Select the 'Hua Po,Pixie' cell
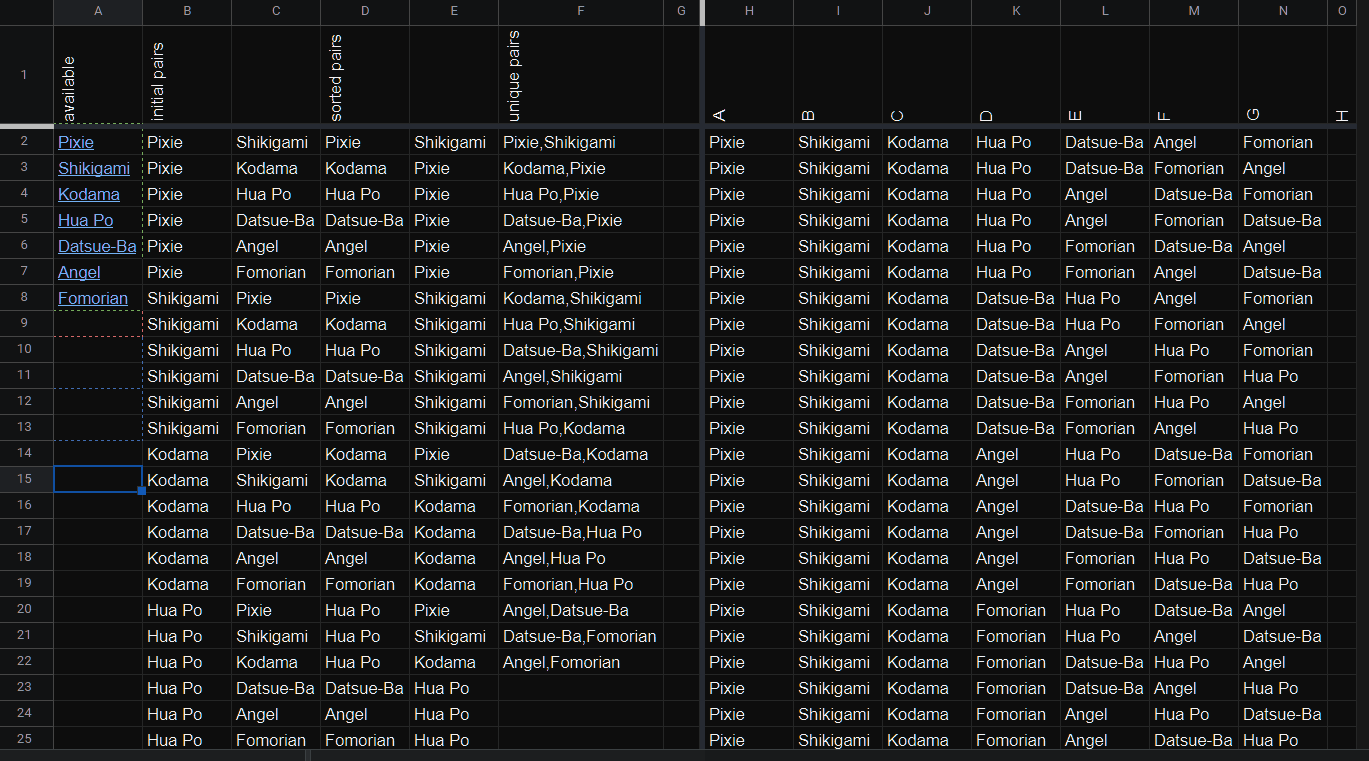 click(581, 194)
